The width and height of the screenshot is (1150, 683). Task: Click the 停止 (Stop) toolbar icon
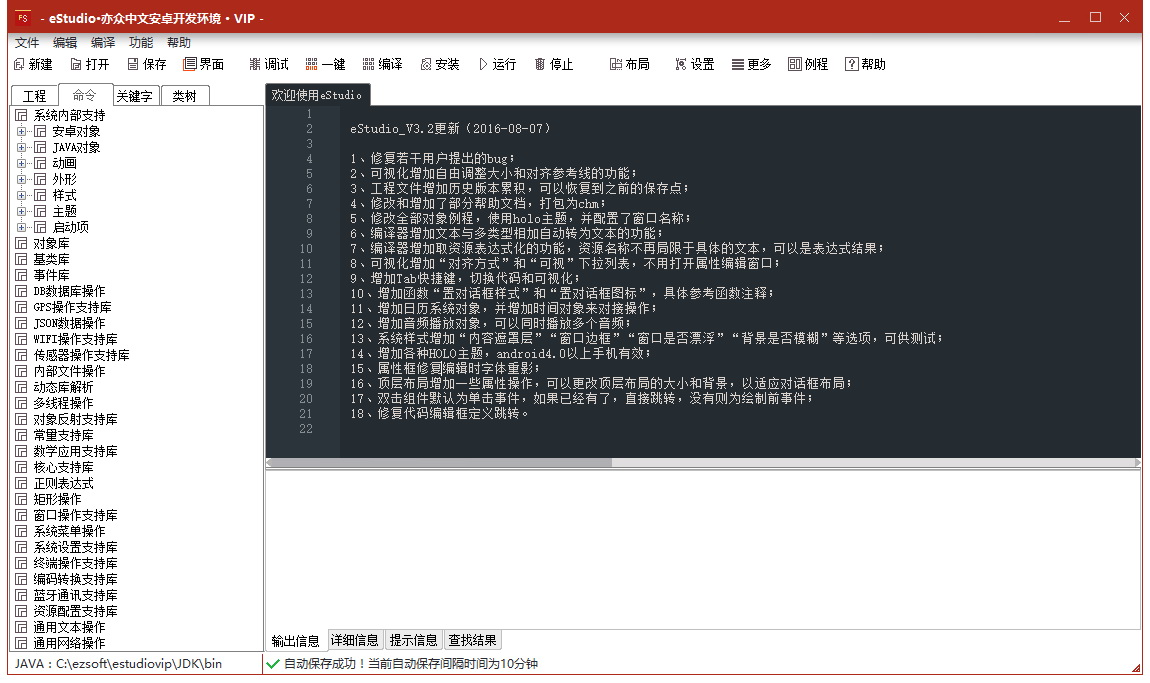540,65
